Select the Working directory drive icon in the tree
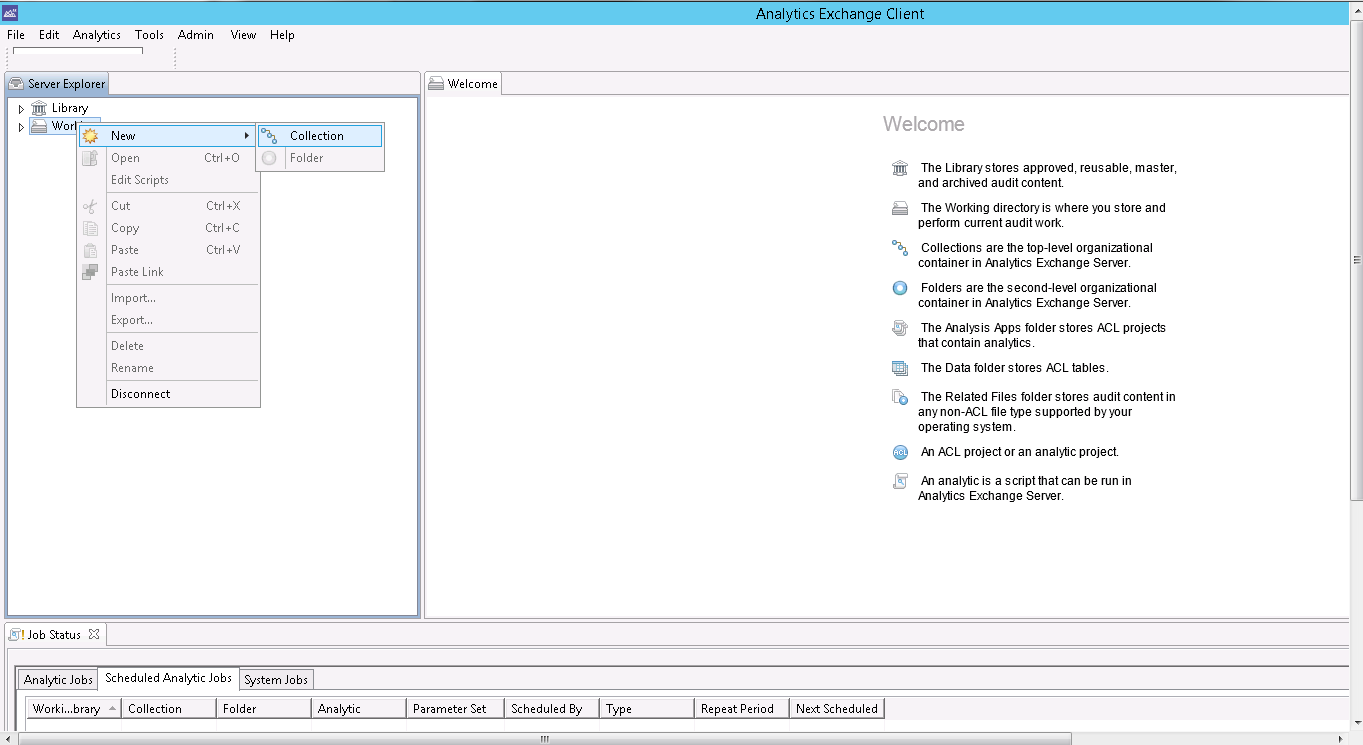This screenshot has width=1363, height=745. point(39,126)
